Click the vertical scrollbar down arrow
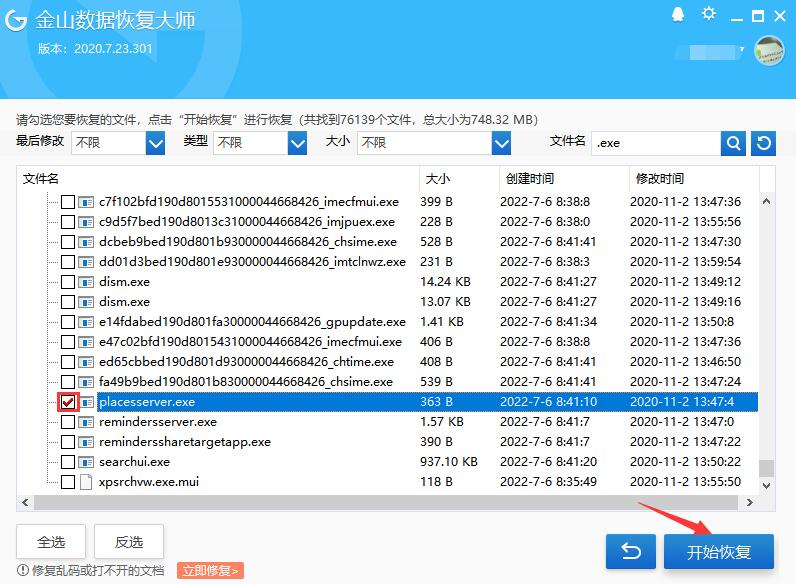This screenshot has width=796, height=584. (x=767, y=486)
